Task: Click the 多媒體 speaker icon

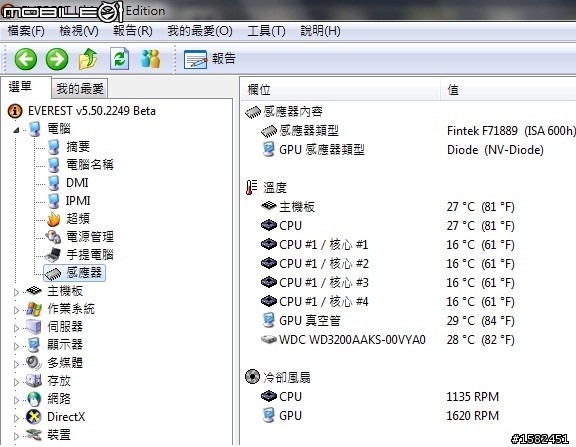Action: pos(34,363)
